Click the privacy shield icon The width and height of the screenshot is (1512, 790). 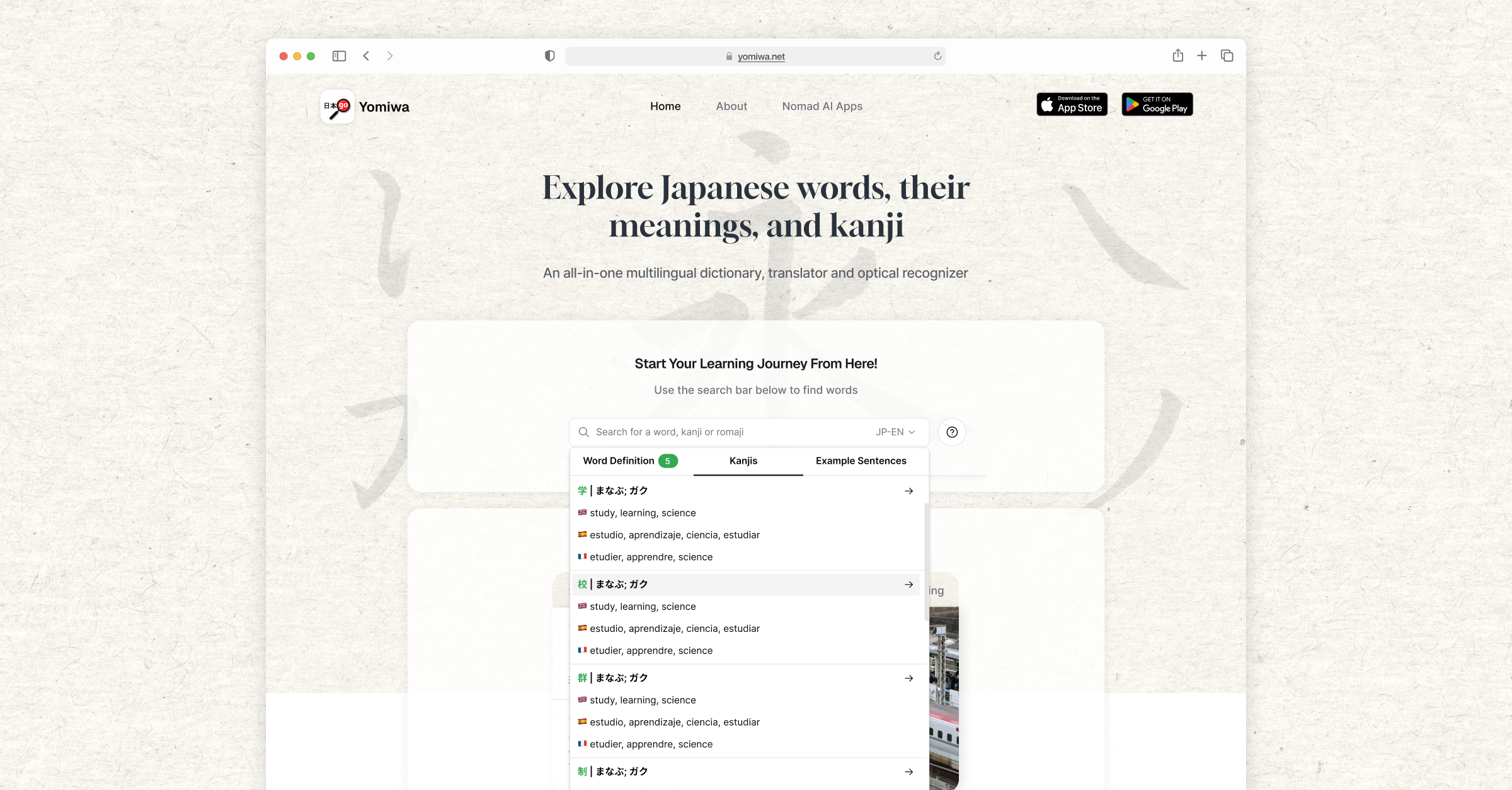(x=549, y=56)
